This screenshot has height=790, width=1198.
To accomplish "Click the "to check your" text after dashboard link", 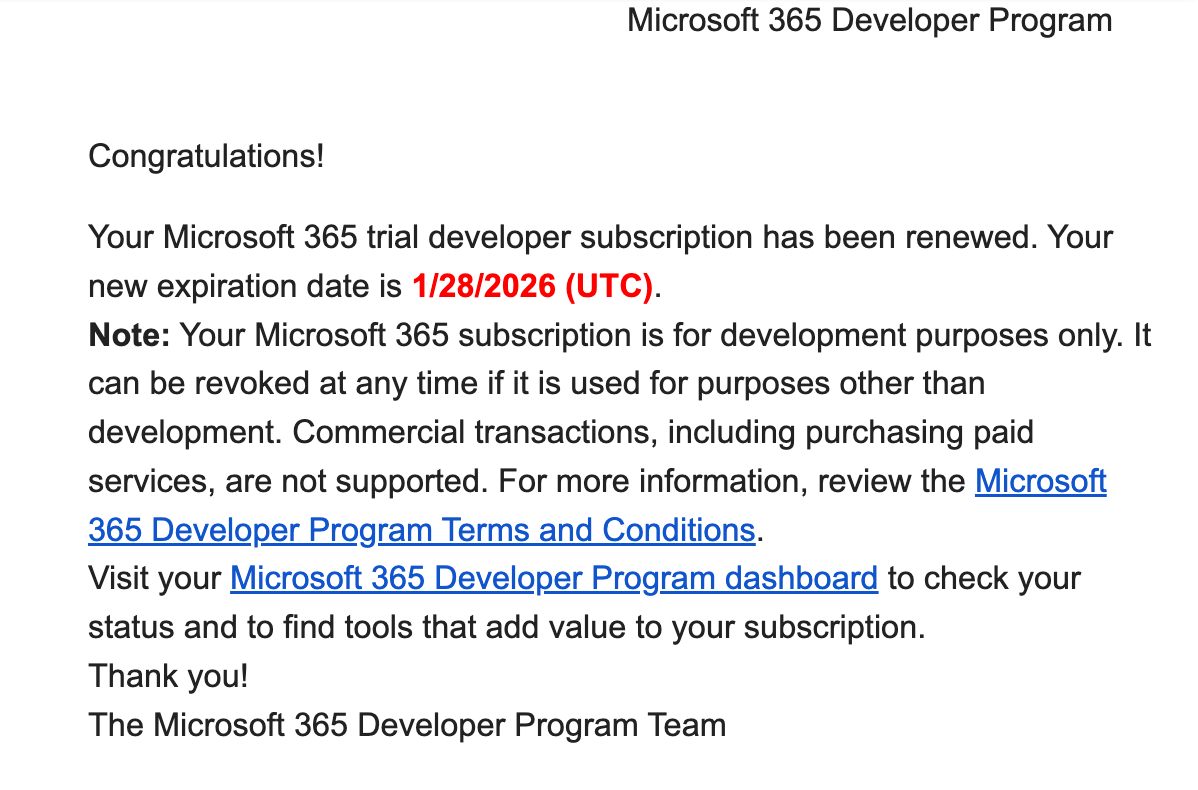I will (984, 578).
